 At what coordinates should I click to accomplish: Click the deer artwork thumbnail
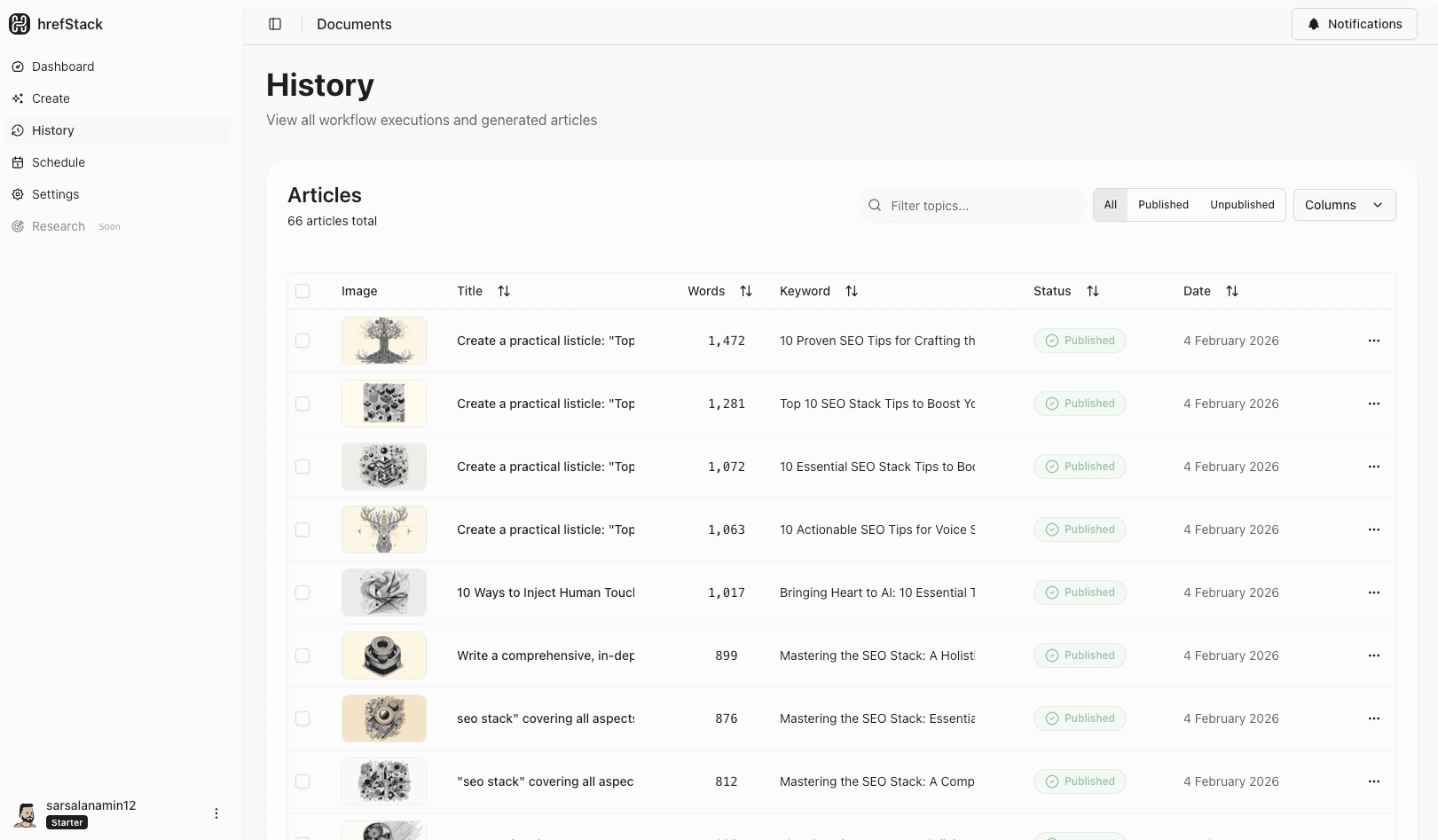pyautogui.click(x=383, y=529)
